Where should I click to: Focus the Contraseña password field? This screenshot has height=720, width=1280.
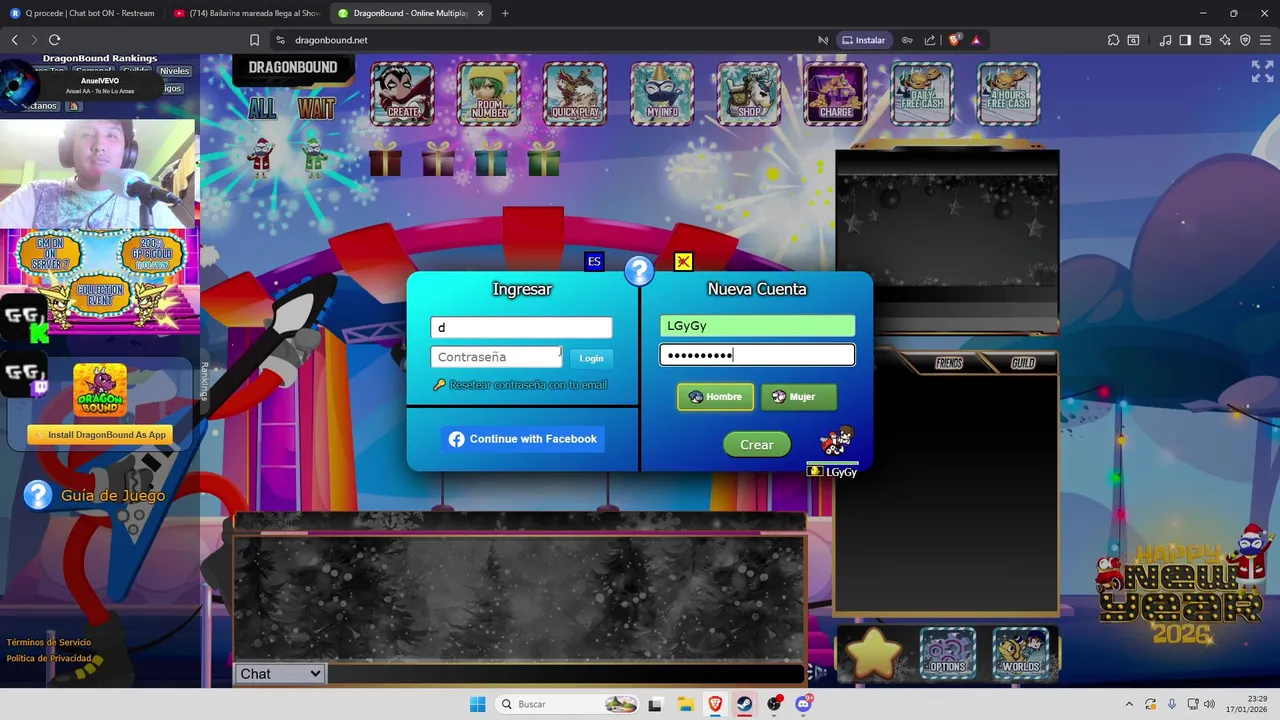[497, 357]
